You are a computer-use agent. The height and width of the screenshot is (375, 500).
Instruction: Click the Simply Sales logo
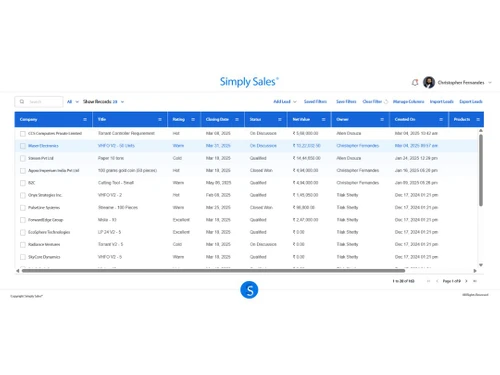tap(249, 82)
